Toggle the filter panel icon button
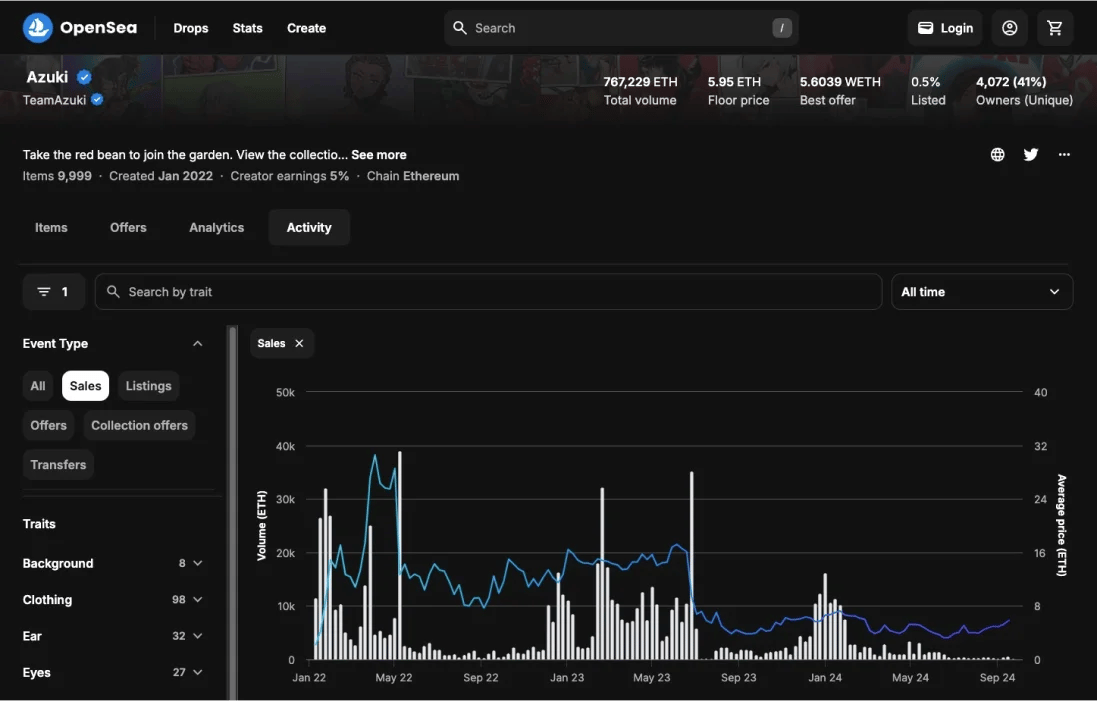Viewport: 1097px width, 701px height. click(54, 292)
